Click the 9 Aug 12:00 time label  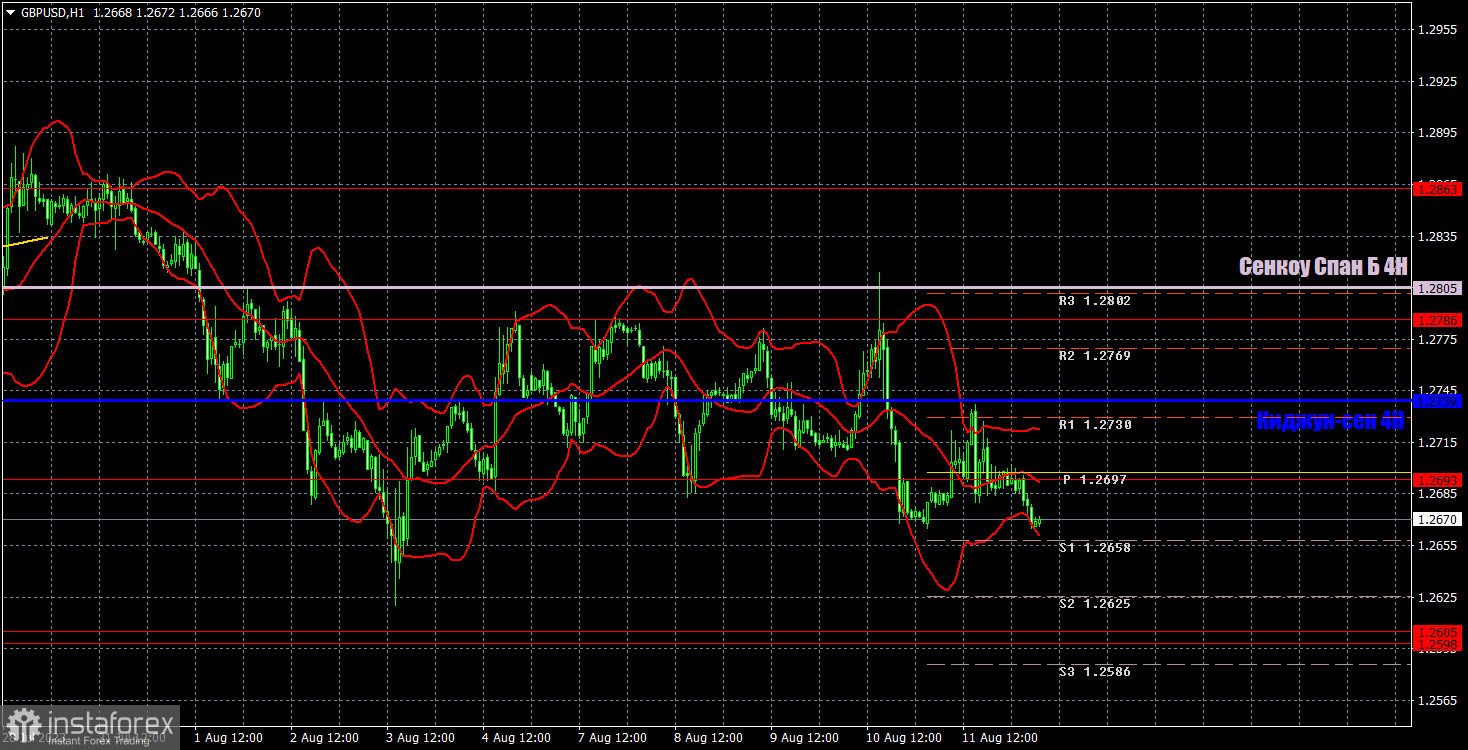[805, 738]
